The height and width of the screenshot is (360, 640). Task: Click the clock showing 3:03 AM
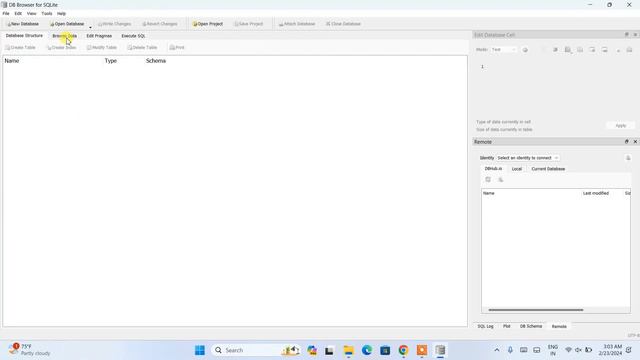pos(611,350)
